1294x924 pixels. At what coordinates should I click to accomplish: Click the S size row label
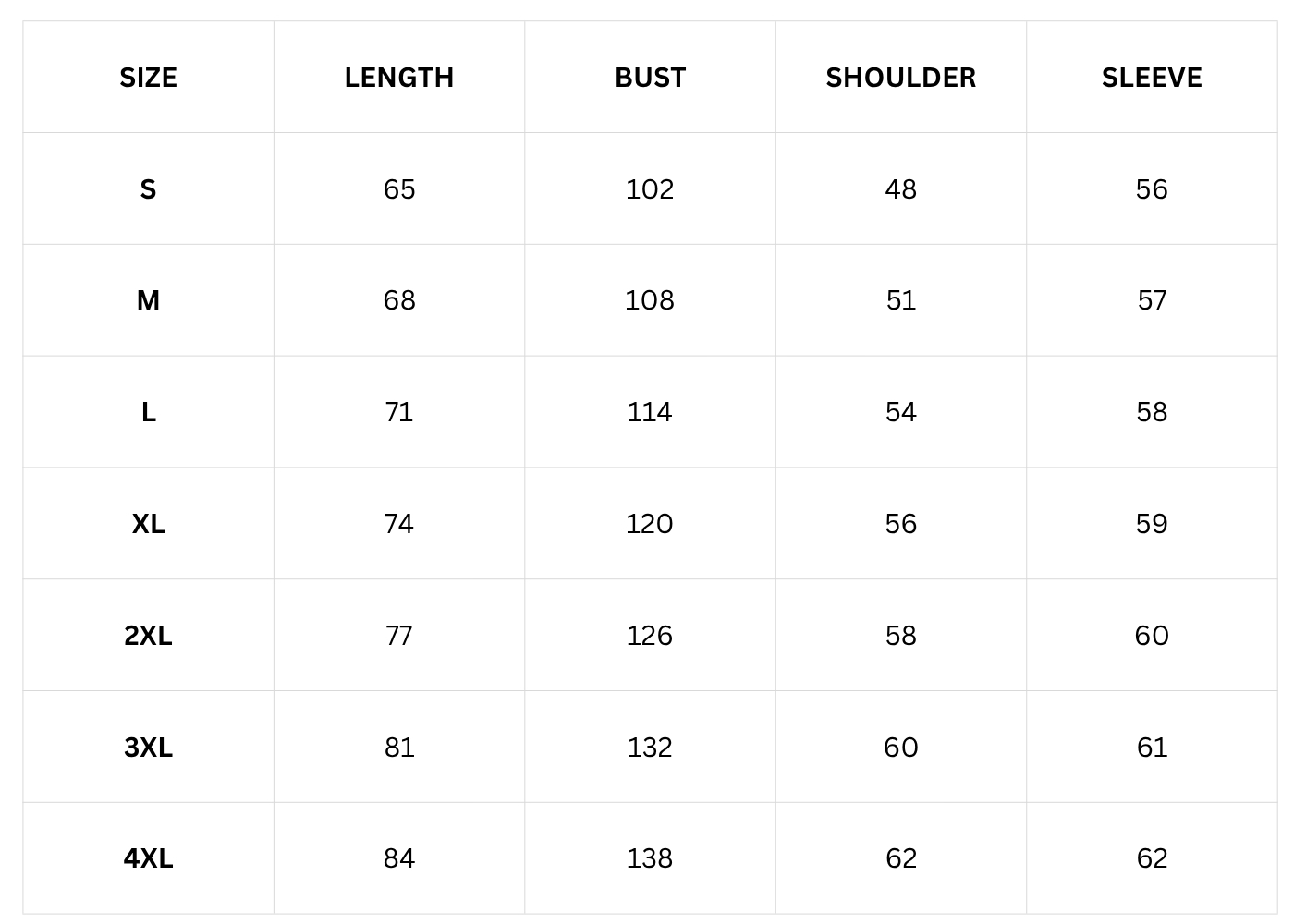click(x=148, y=189)
